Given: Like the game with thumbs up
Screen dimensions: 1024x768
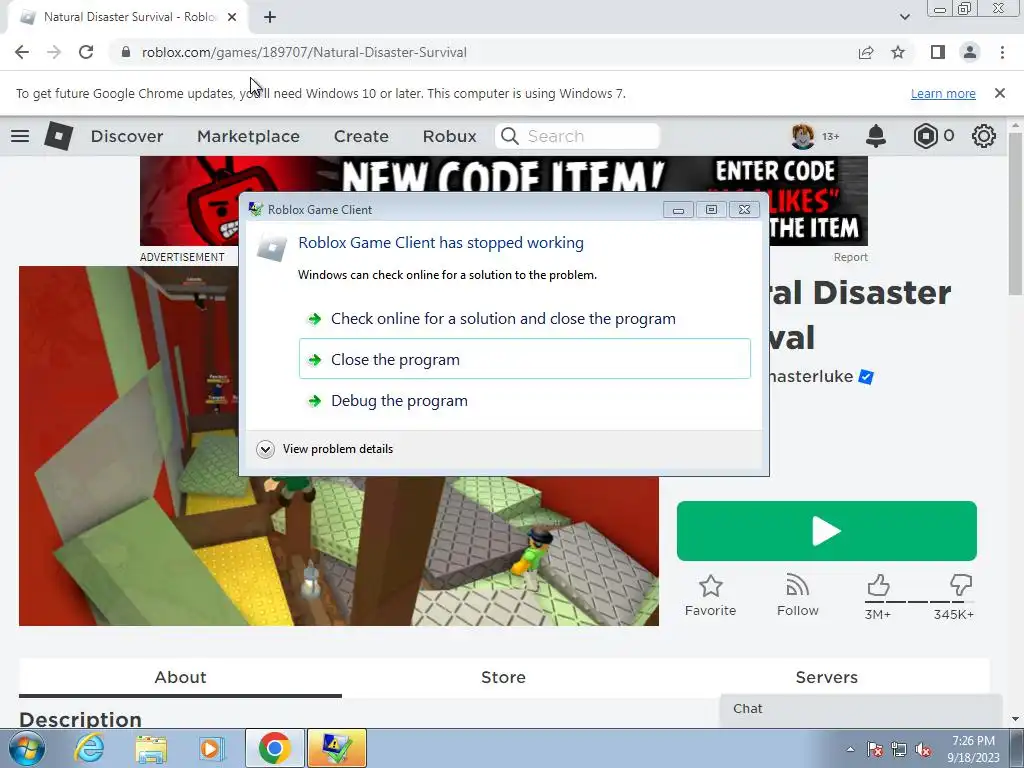Looking at the screenshot, I should (x=878, y=585).
